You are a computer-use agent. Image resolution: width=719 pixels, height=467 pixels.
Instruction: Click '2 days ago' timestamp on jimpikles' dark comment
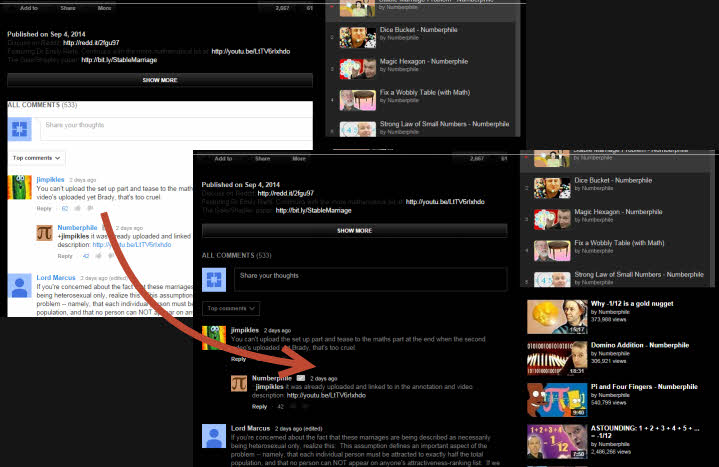point(277,330)
